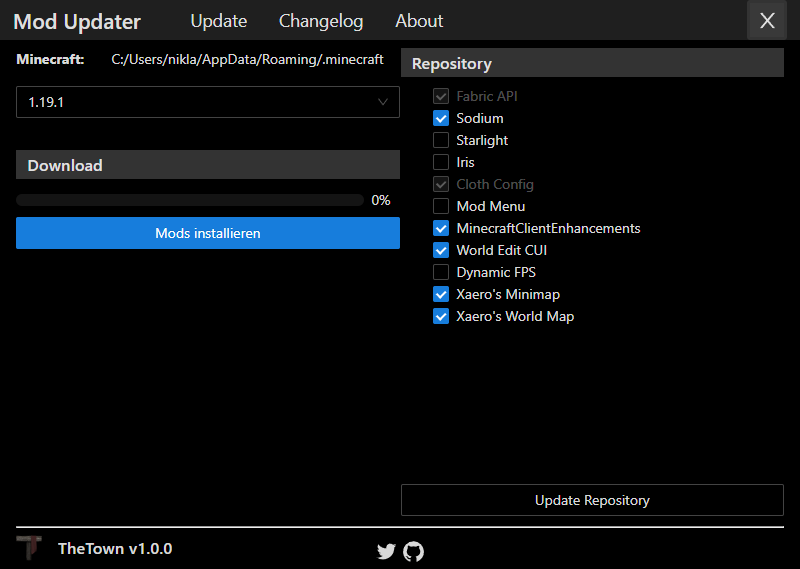The height and width of the screenshot is (569, 800).
Task: Open the 1.19.1 version dropdown
Action: tap(208, 102)
